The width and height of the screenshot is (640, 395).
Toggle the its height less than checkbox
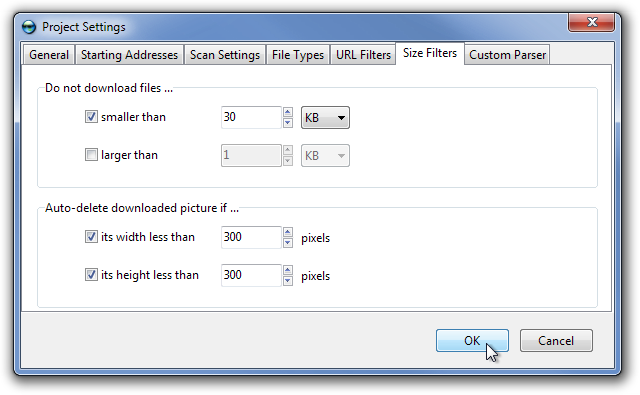91,275
